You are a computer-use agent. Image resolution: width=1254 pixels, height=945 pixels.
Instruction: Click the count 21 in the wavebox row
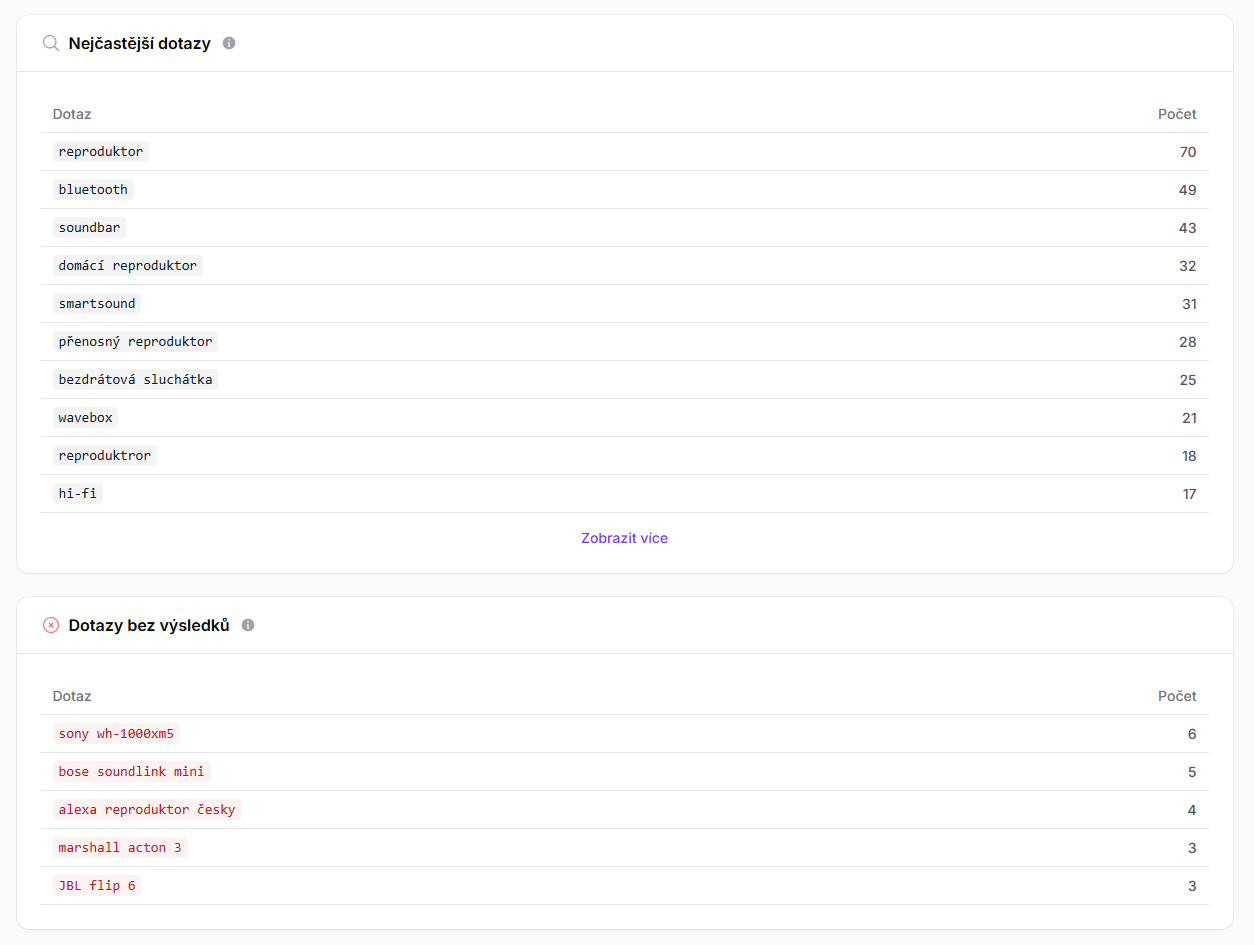click(1189, 418)
